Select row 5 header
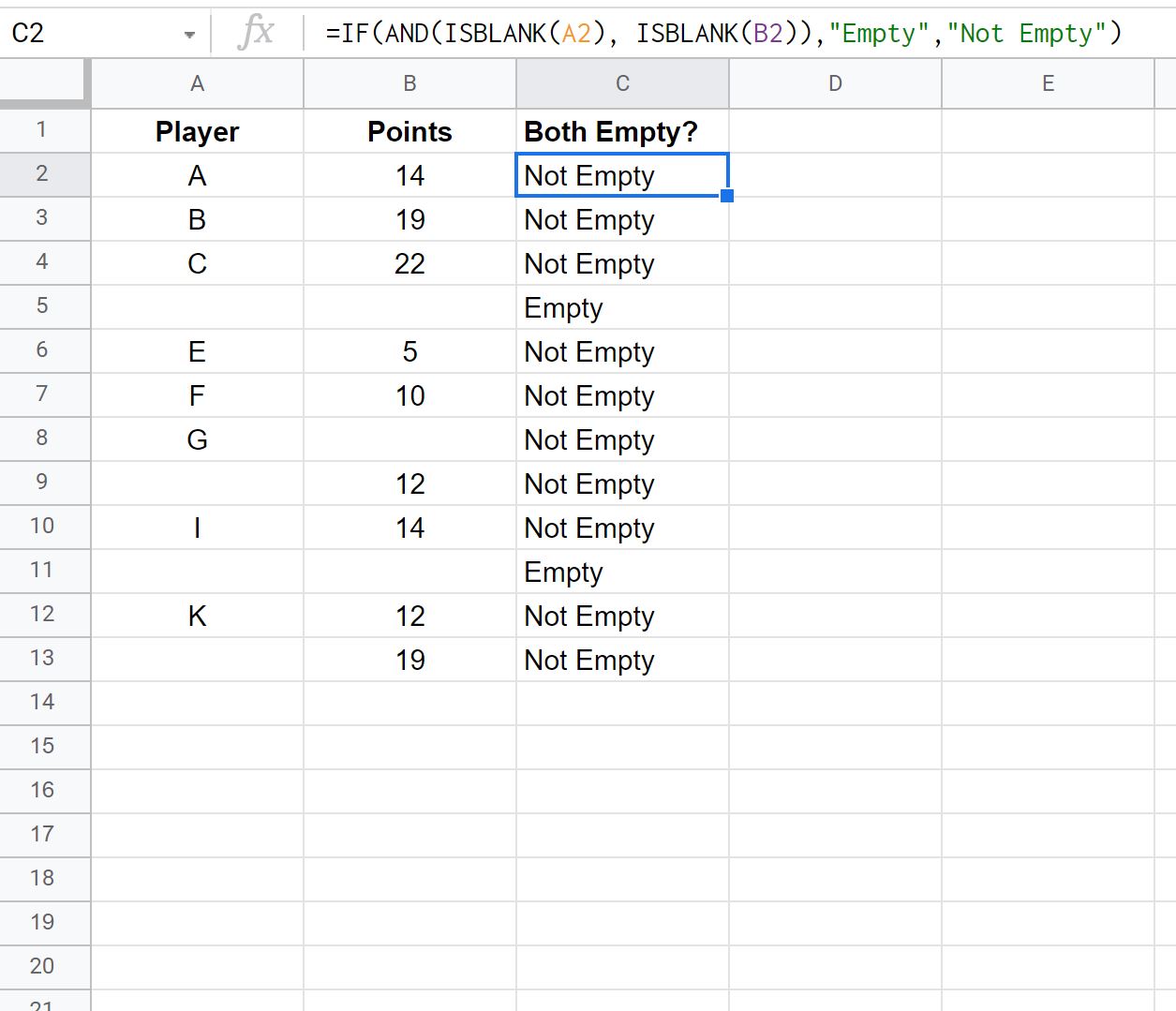The height and width of the screenshot is (1011, 1176). click(43, 306)
